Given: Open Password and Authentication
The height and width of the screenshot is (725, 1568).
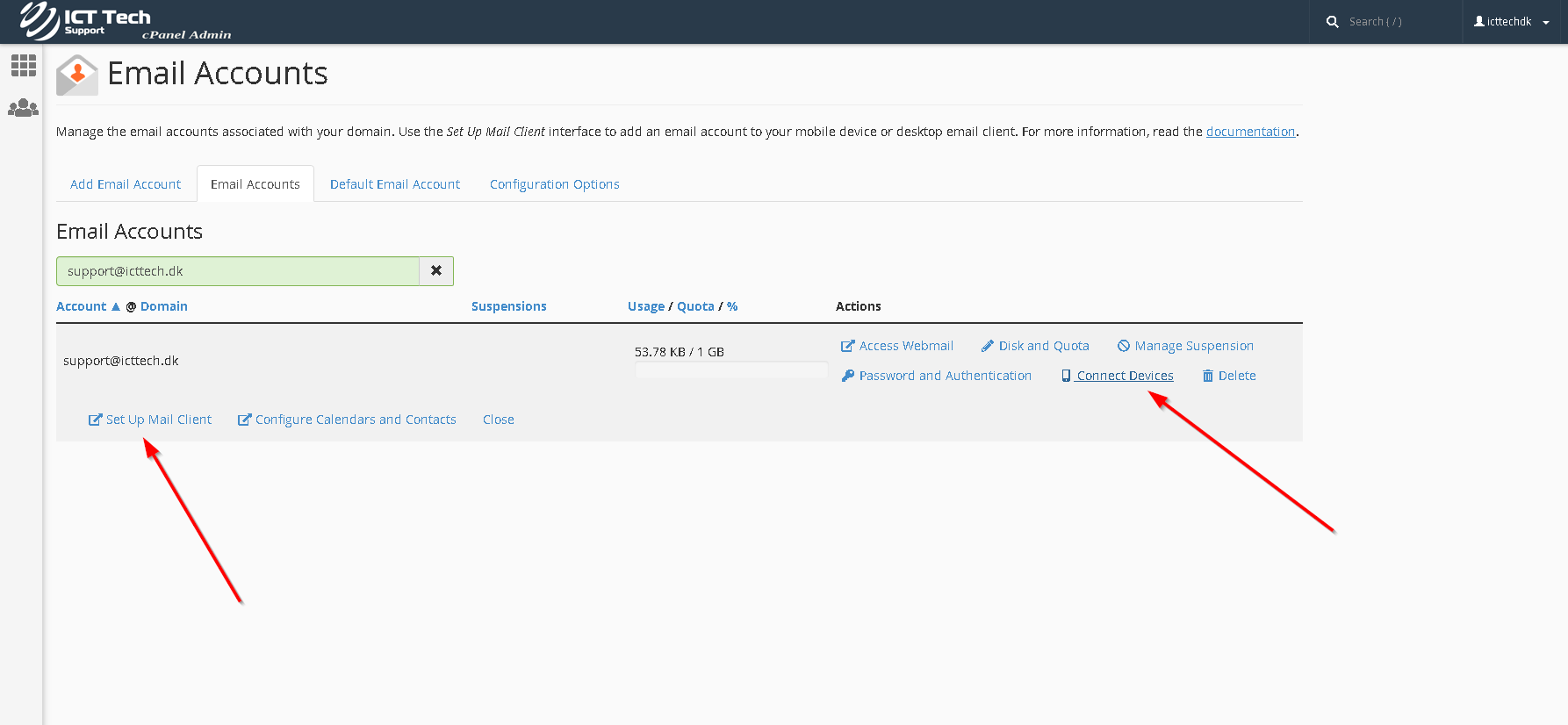Looking at the screenshot, I should (937, 376).
